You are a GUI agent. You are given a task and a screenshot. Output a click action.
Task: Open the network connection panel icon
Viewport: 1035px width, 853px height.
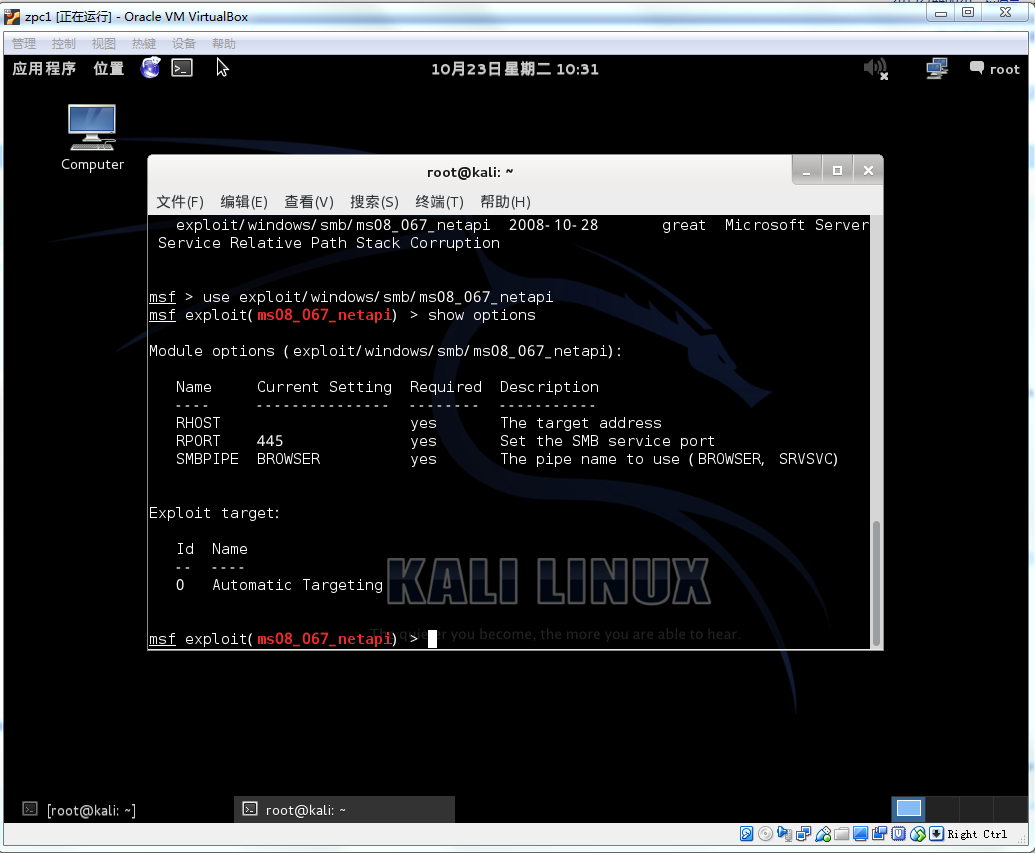pos(937,69)
